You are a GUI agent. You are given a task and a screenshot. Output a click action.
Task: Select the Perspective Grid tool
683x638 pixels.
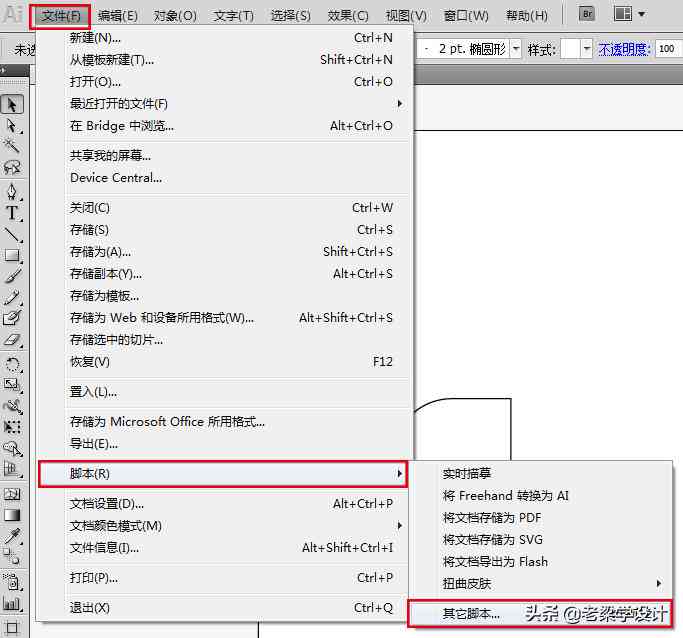[x=12, y=469]
